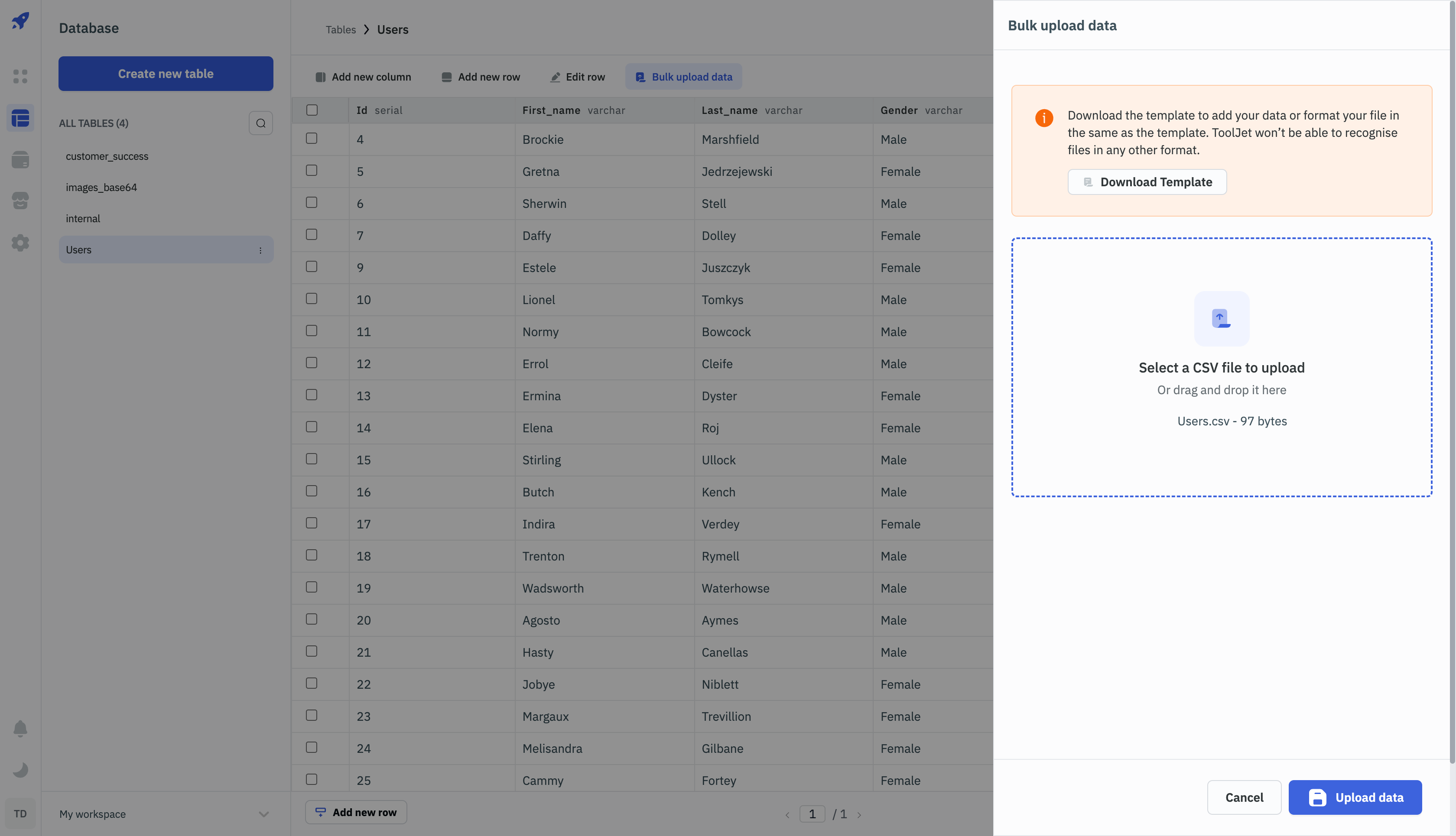The height and width of the screenshot is (836, 1456).
Task: Open the apps dashboard grid icon
Action: click(x=21, y=76)
